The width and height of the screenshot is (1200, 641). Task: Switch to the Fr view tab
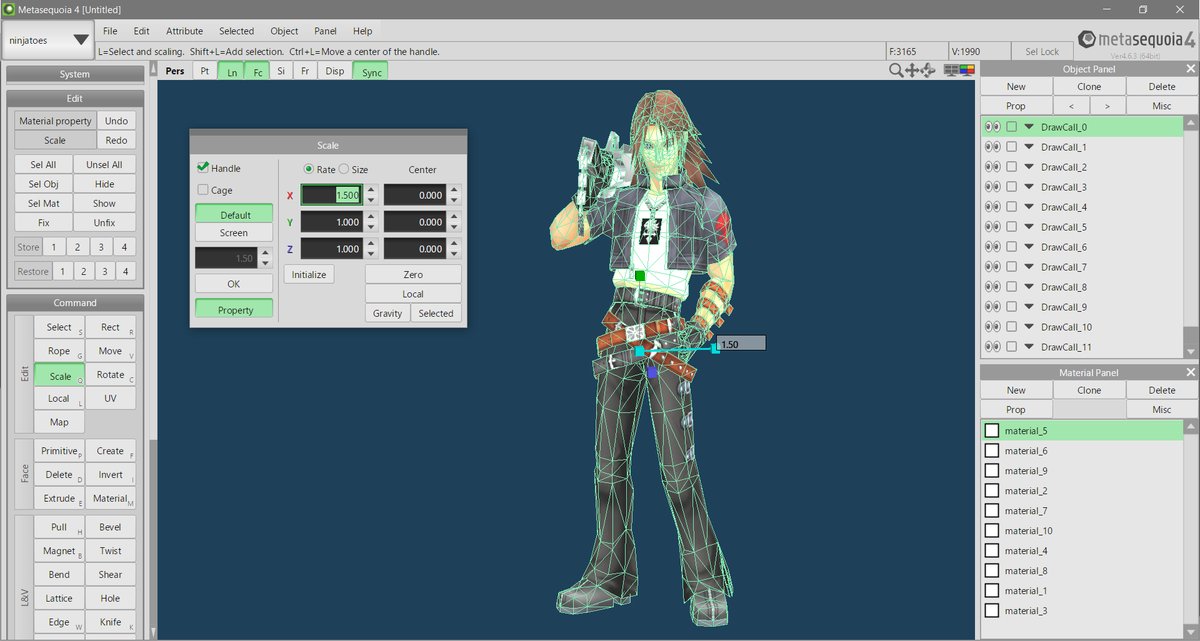pos(304,71)
